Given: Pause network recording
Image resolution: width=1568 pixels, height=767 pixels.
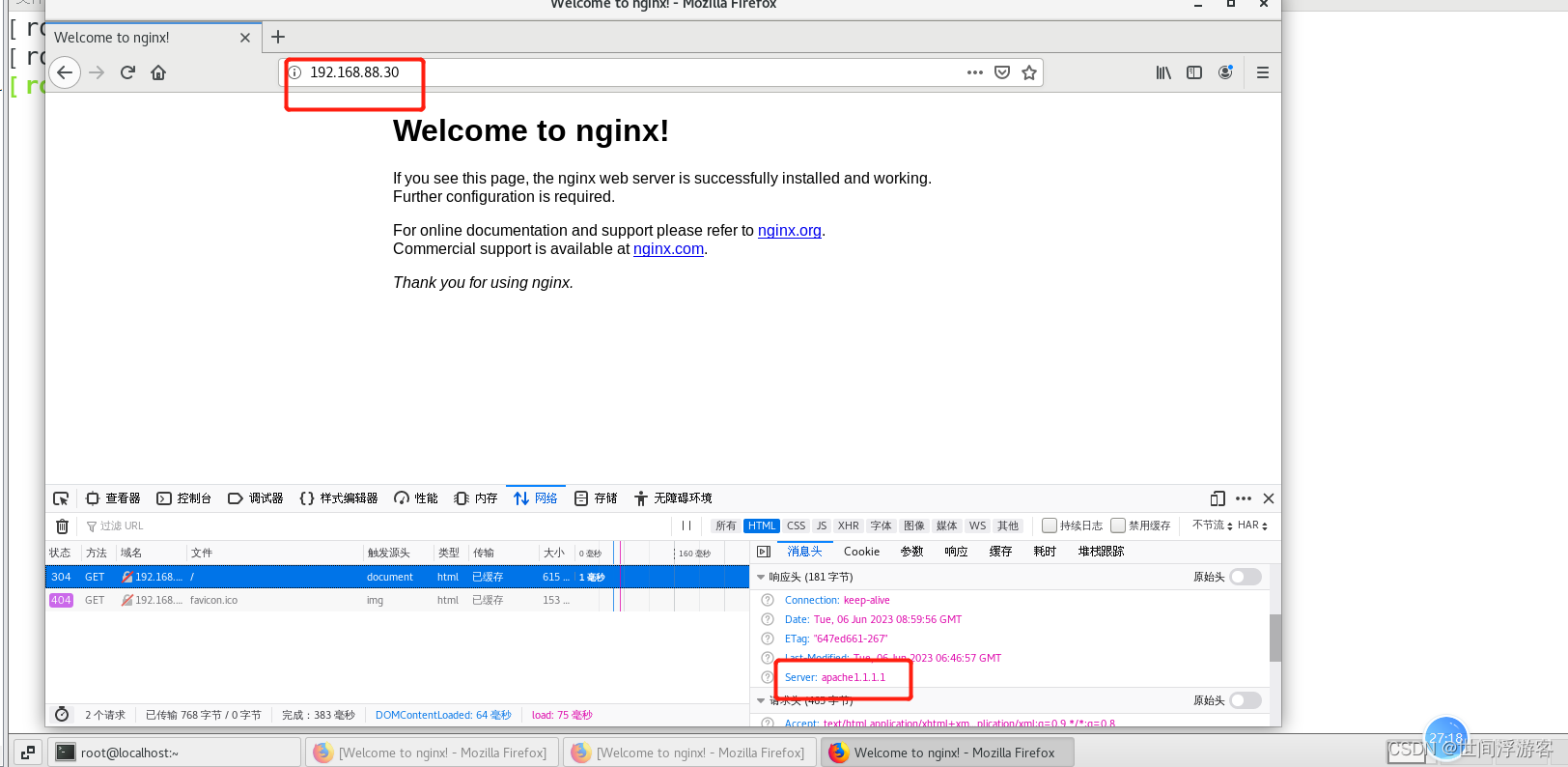Looking at the screenshot, I should pos(686,526).
